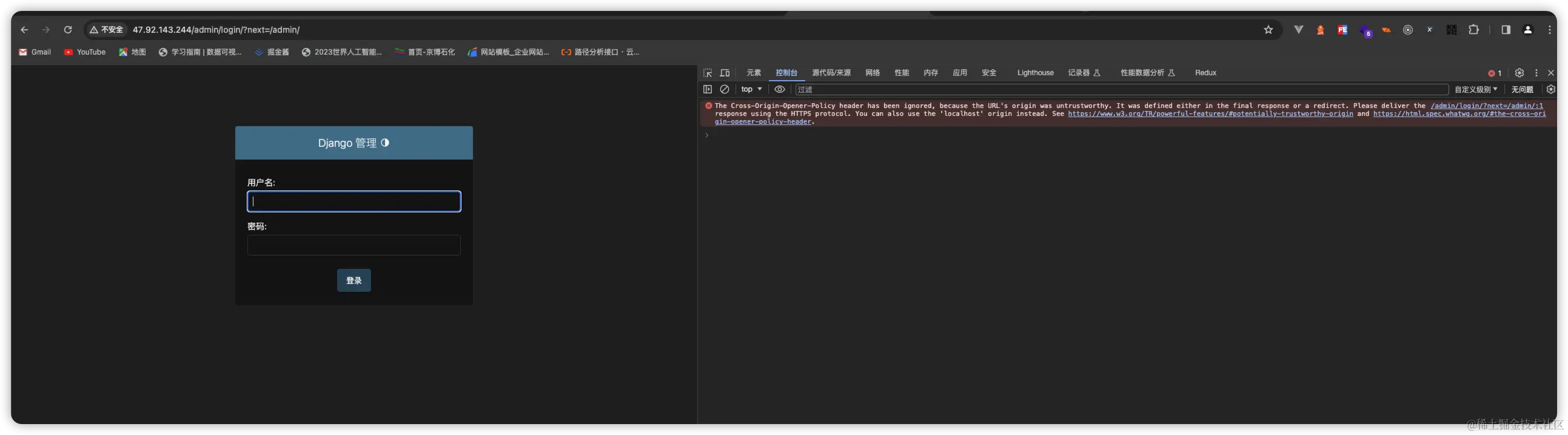Open the dark X extension icon
This screenshot has height=435, width=1568.
[x=1430, y=30]
